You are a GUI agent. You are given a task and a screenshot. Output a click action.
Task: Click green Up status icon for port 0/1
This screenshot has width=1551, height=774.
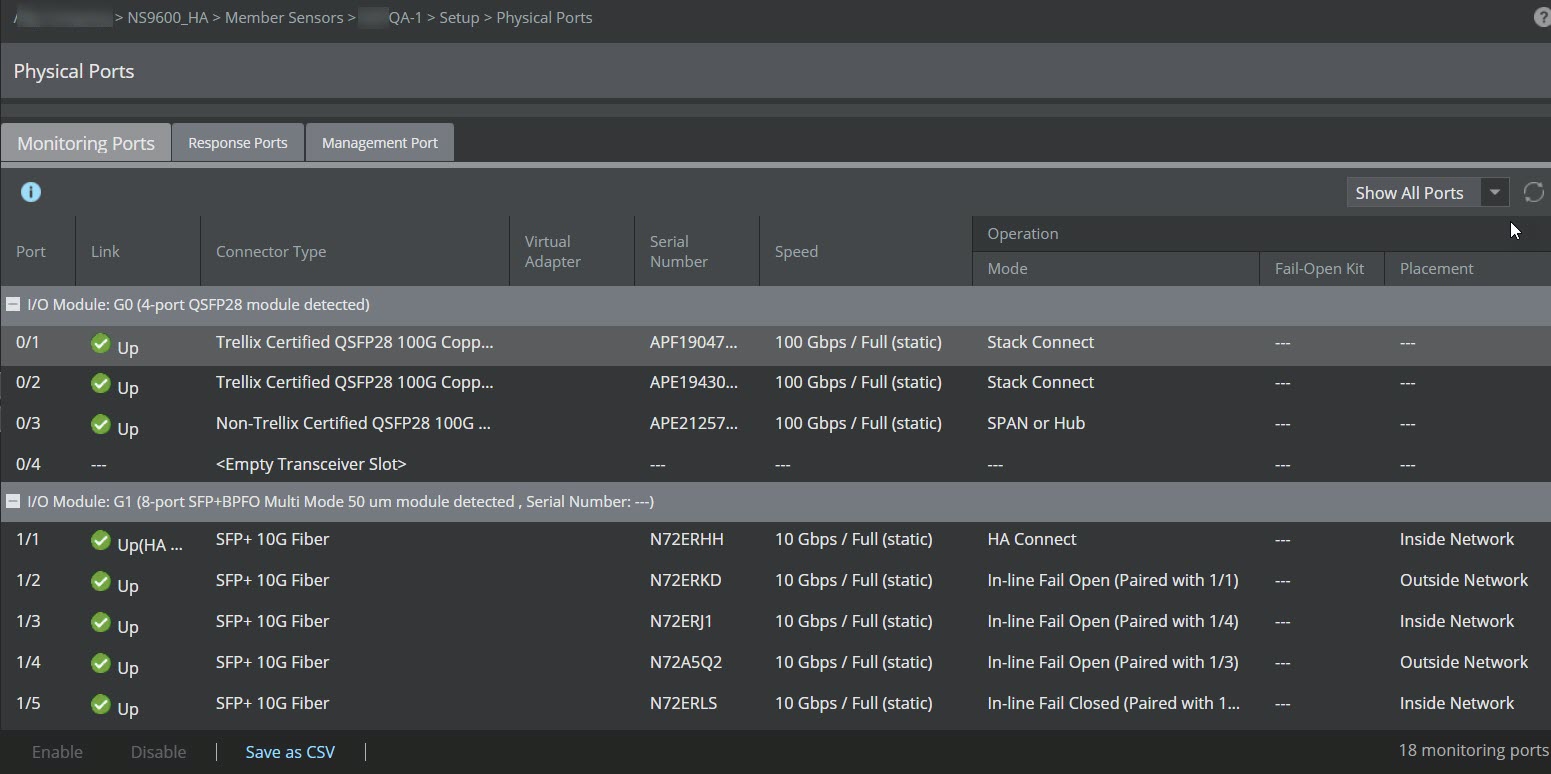(x=100, y=343)
